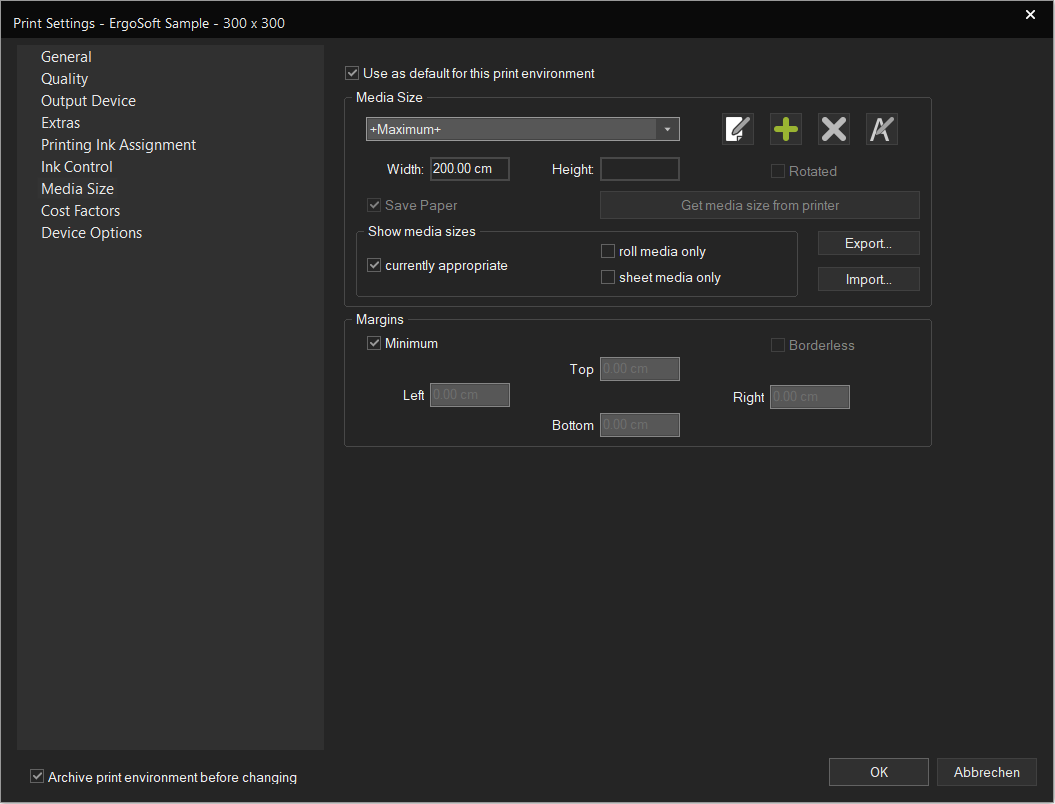Open Printing Ink Assignment page
This screenshot has width=1055, height=804.
tap(118, 145)
